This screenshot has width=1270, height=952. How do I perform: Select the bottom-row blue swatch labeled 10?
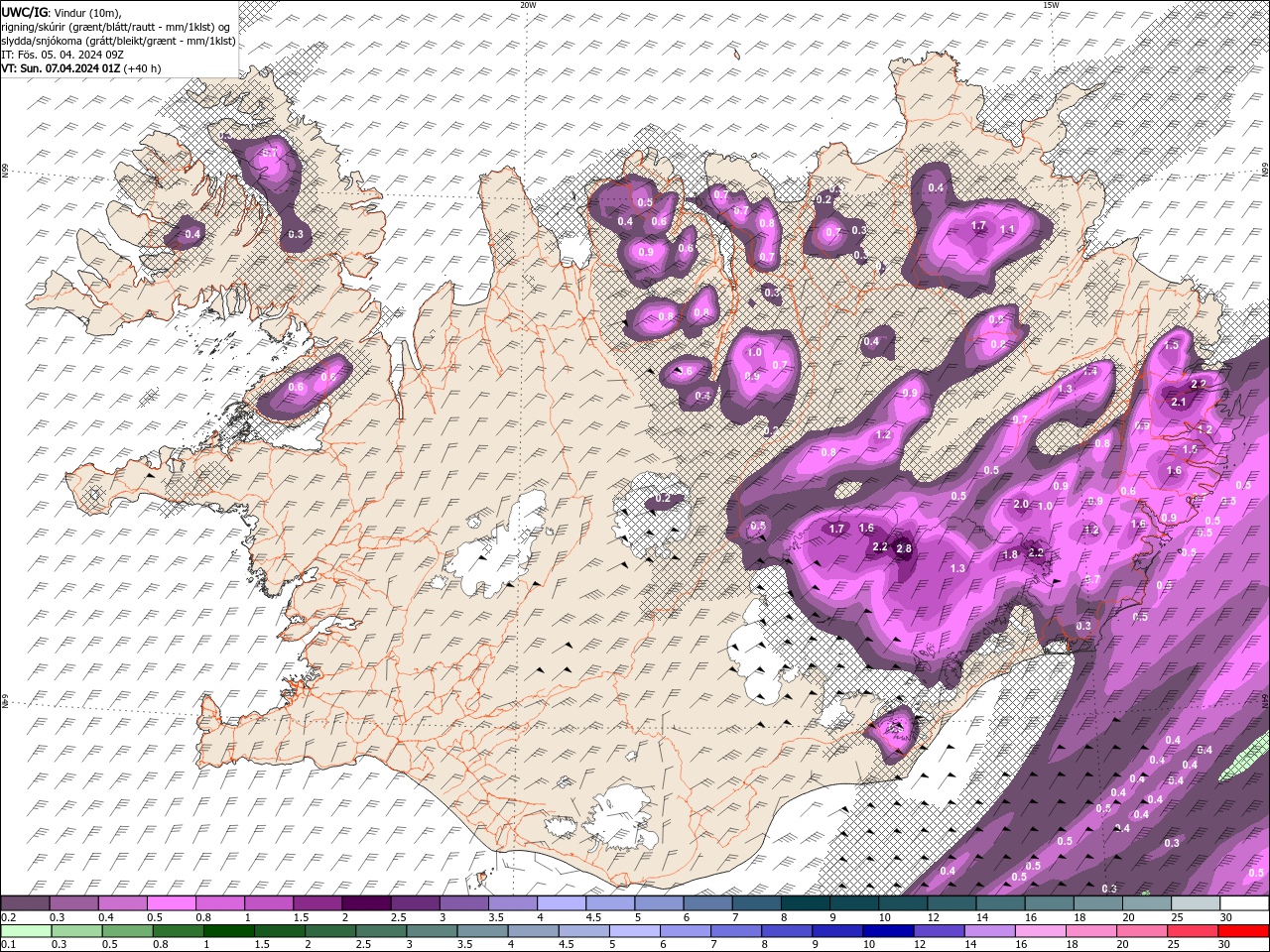887,931
